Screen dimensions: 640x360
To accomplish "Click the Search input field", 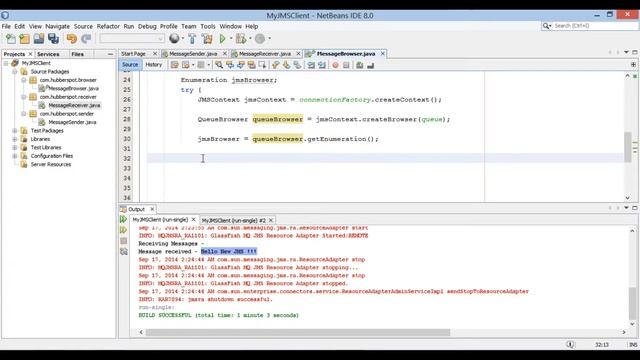I will click(594, 26).
